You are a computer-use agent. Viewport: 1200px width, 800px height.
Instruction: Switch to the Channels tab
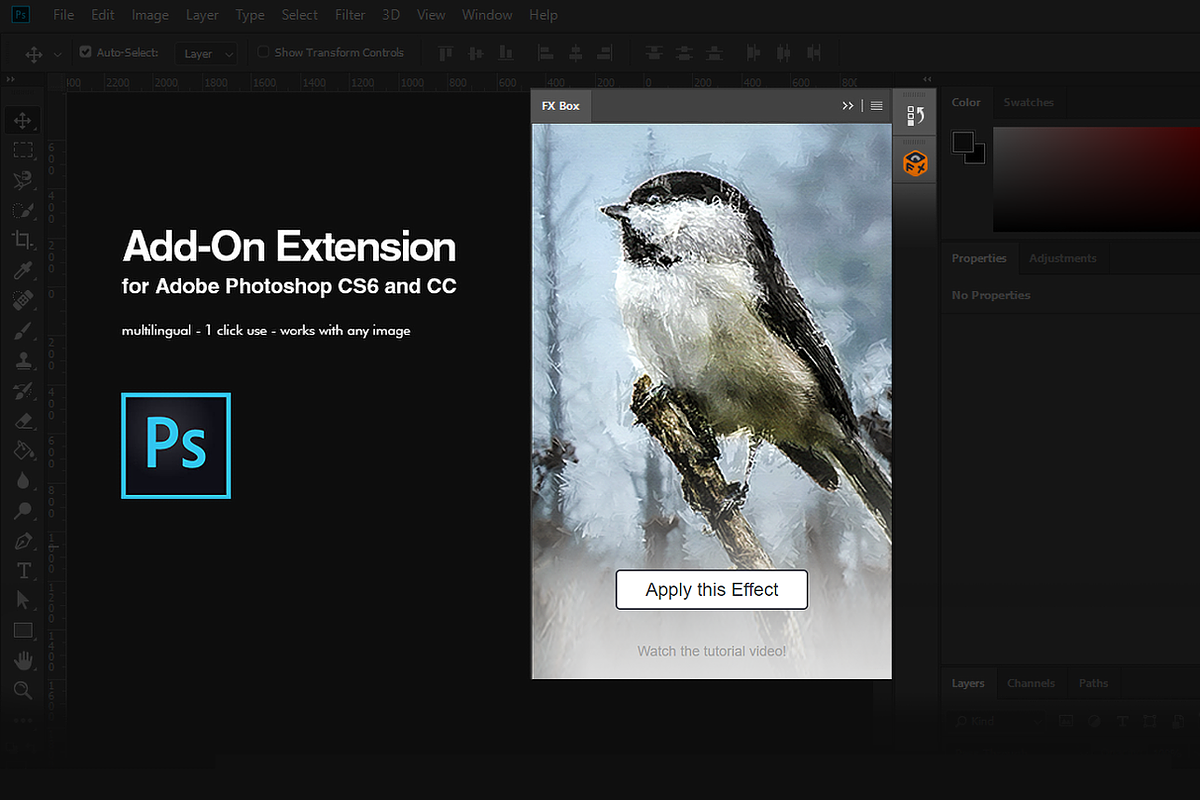1031,683
